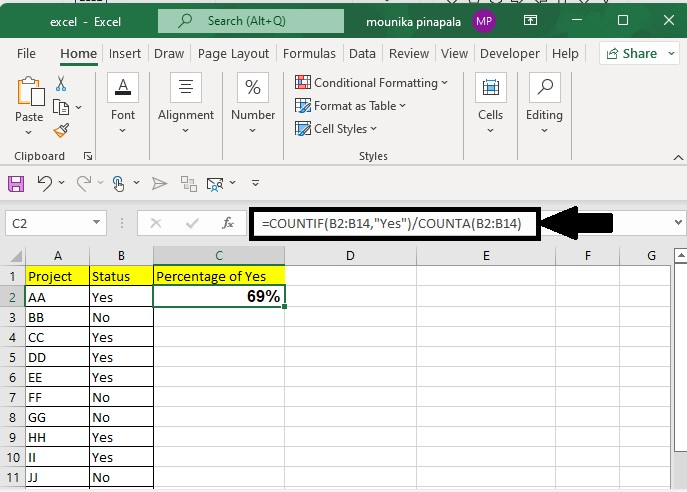Select the Percentage of Yes header cell
This screenshot has width=687, height=492.
[219, 276]
